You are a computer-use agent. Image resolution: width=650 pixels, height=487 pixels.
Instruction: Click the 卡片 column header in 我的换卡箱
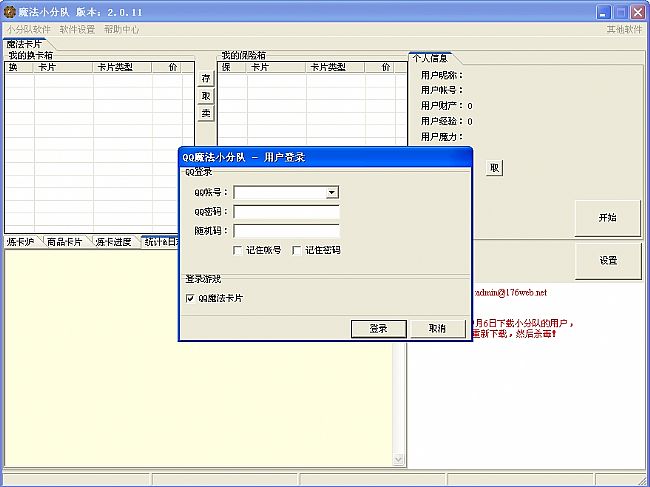(x=64, y=67)
